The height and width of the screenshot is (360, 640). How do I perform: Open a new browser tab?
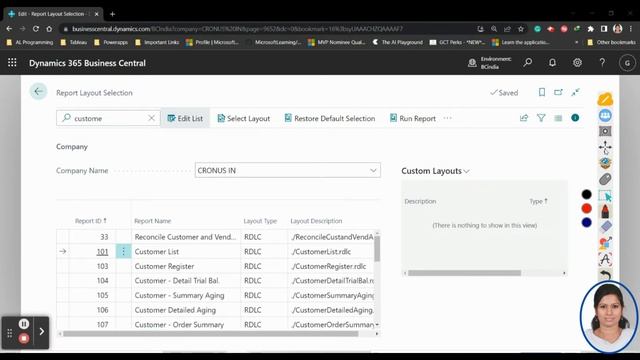click(x=112, y=14)
